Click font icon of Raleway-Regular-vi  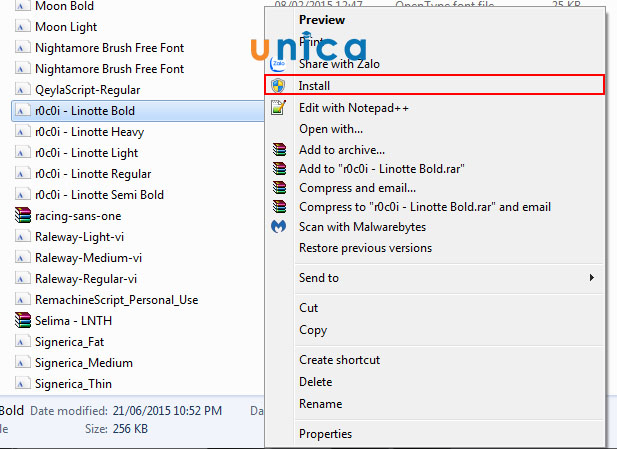(x=22, y=279)
